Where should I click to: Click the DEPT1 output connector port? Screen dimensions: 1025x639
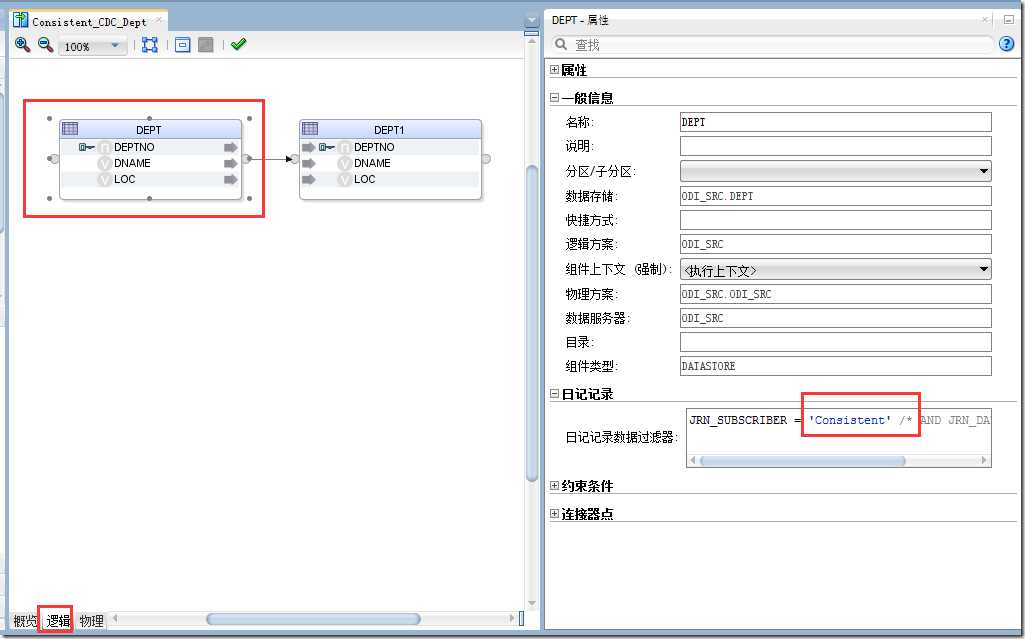[486, 159]
